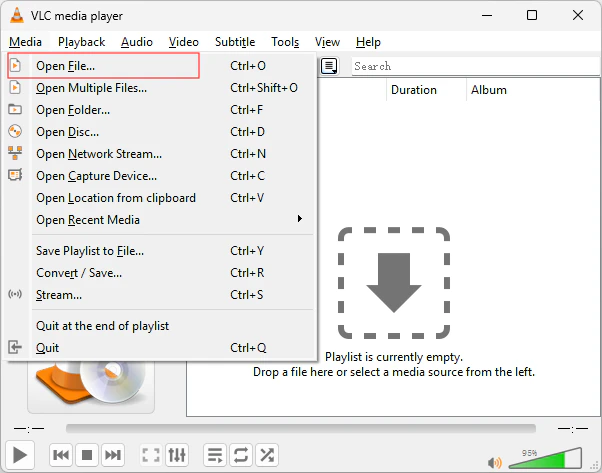This screenshot has width=602, height=473.
Task: Open the Help menu
Action: pyautogui.click(x=368, y=41)
